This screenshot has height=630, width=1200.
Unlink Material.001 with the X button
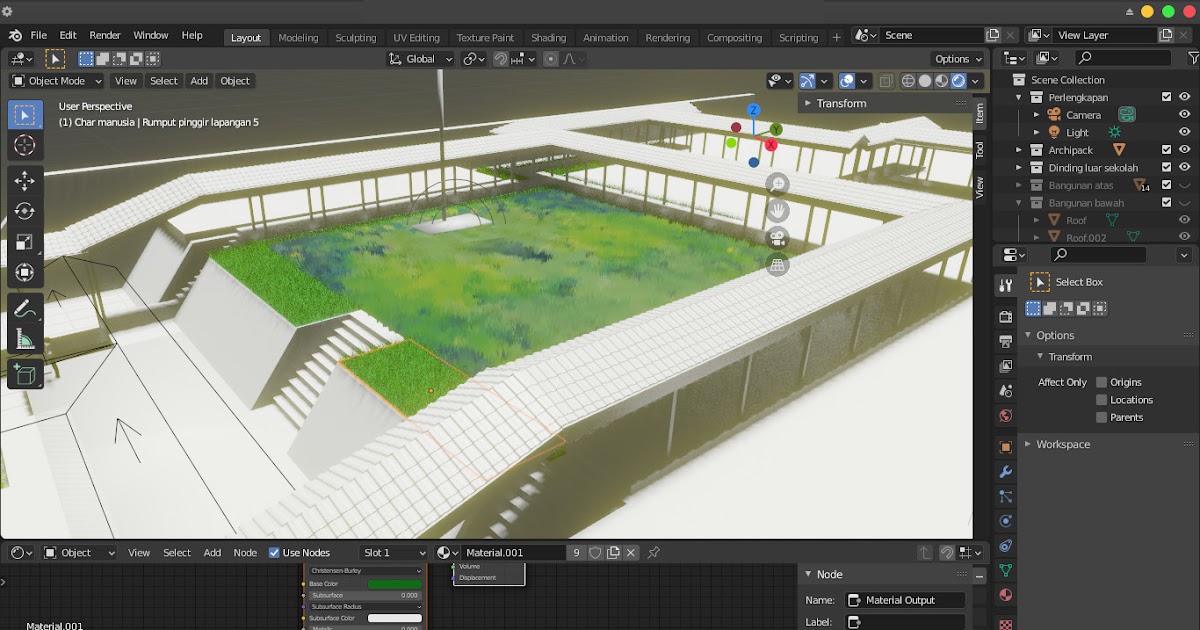coord(630,553)
